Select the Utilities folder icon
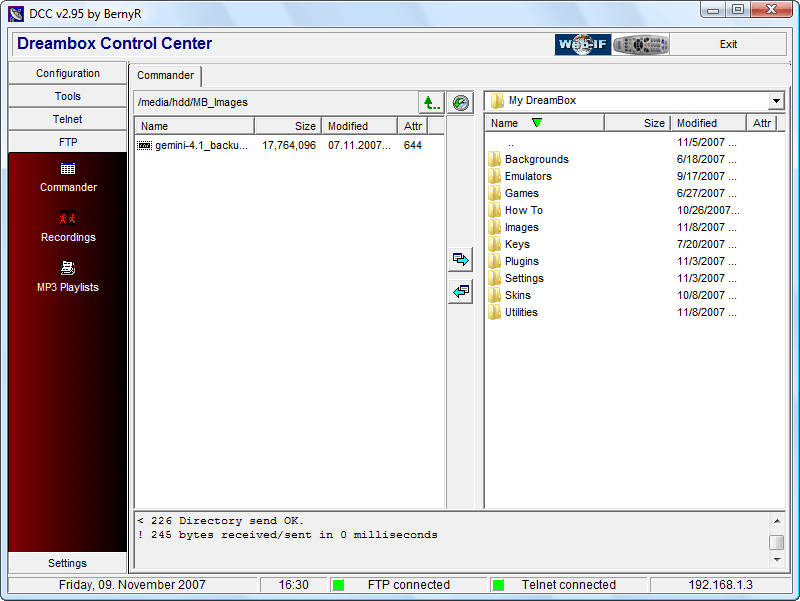 coord(494,312)
